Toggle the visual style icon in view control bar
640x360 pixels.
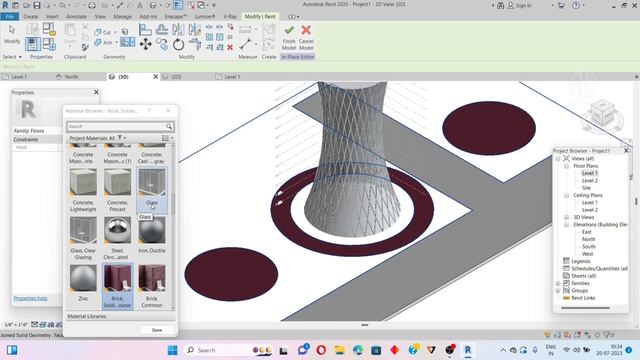[x=42, y=324]
